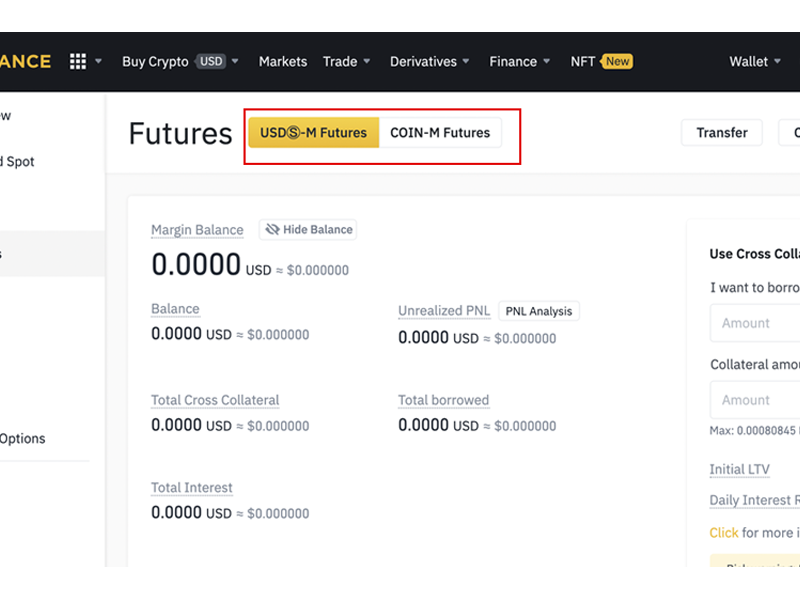Screen dimensions: 800x600
Task: Click the Futures page heading
Action: coord(181,134)
